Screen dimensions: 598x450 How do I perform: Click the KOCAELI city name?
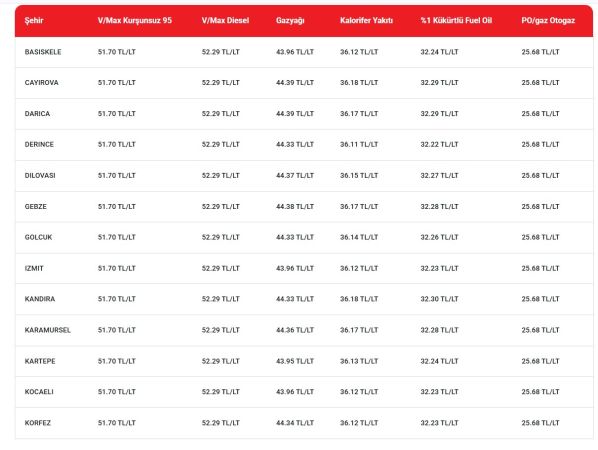39,392
